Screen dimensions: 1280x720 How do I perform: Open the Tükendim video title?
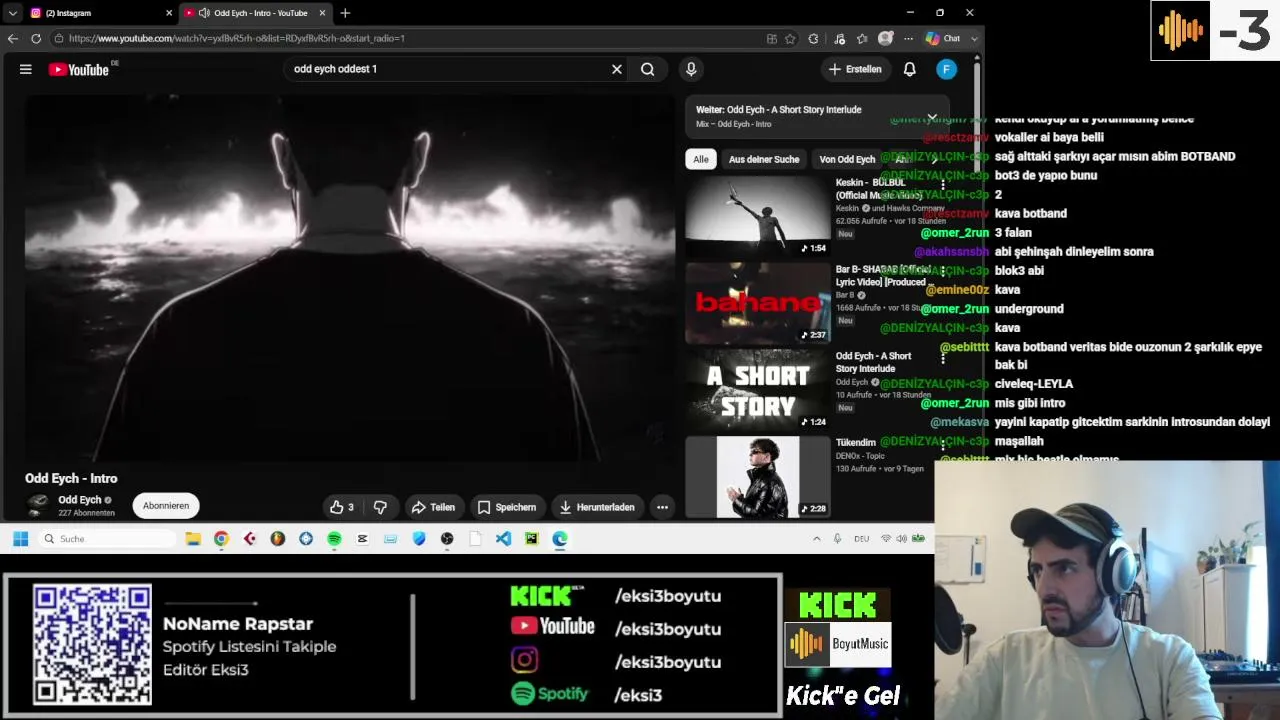pos(856,442)
